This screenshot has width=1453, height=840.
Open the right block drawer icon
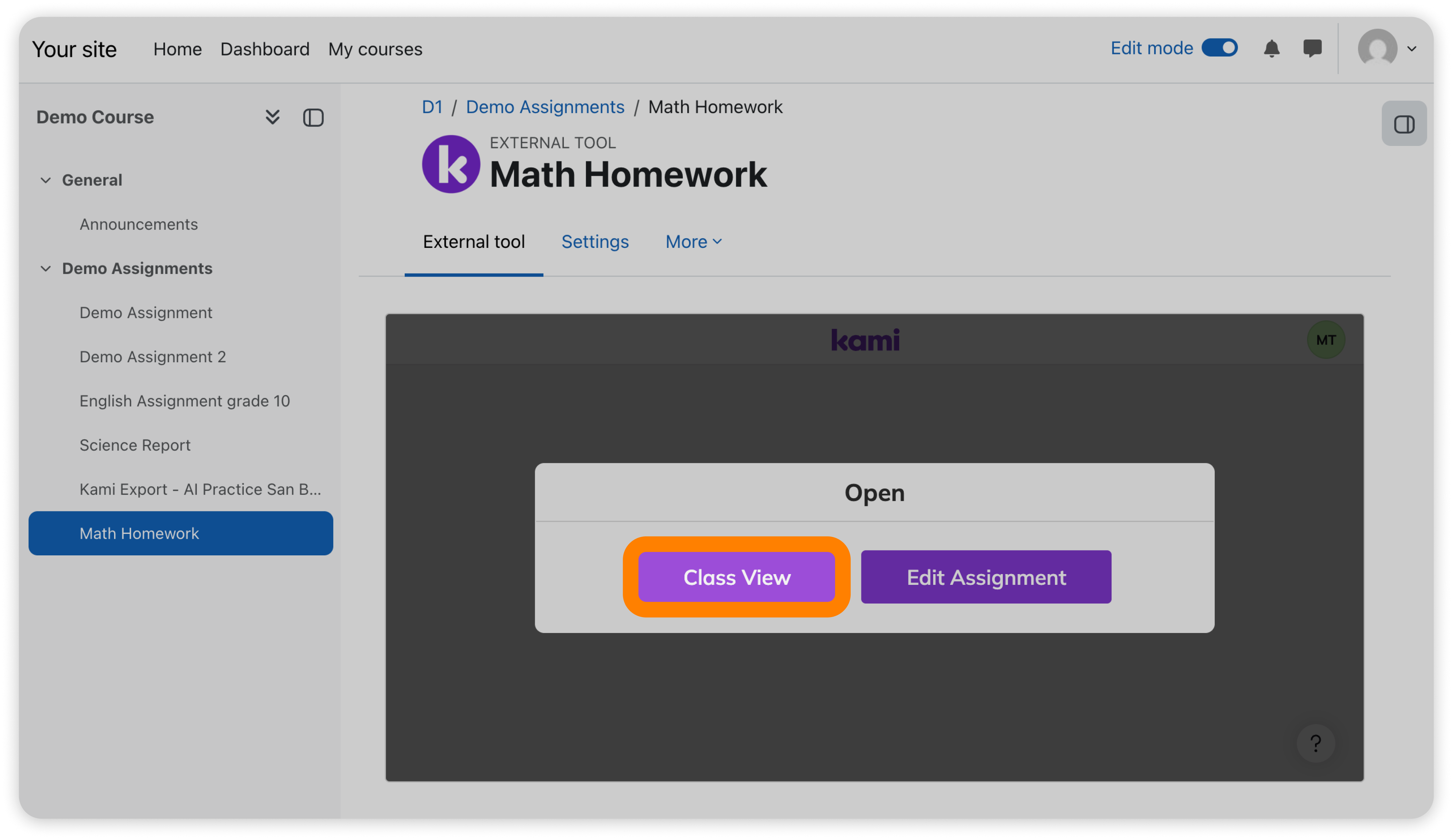[x=1403, y=124]
